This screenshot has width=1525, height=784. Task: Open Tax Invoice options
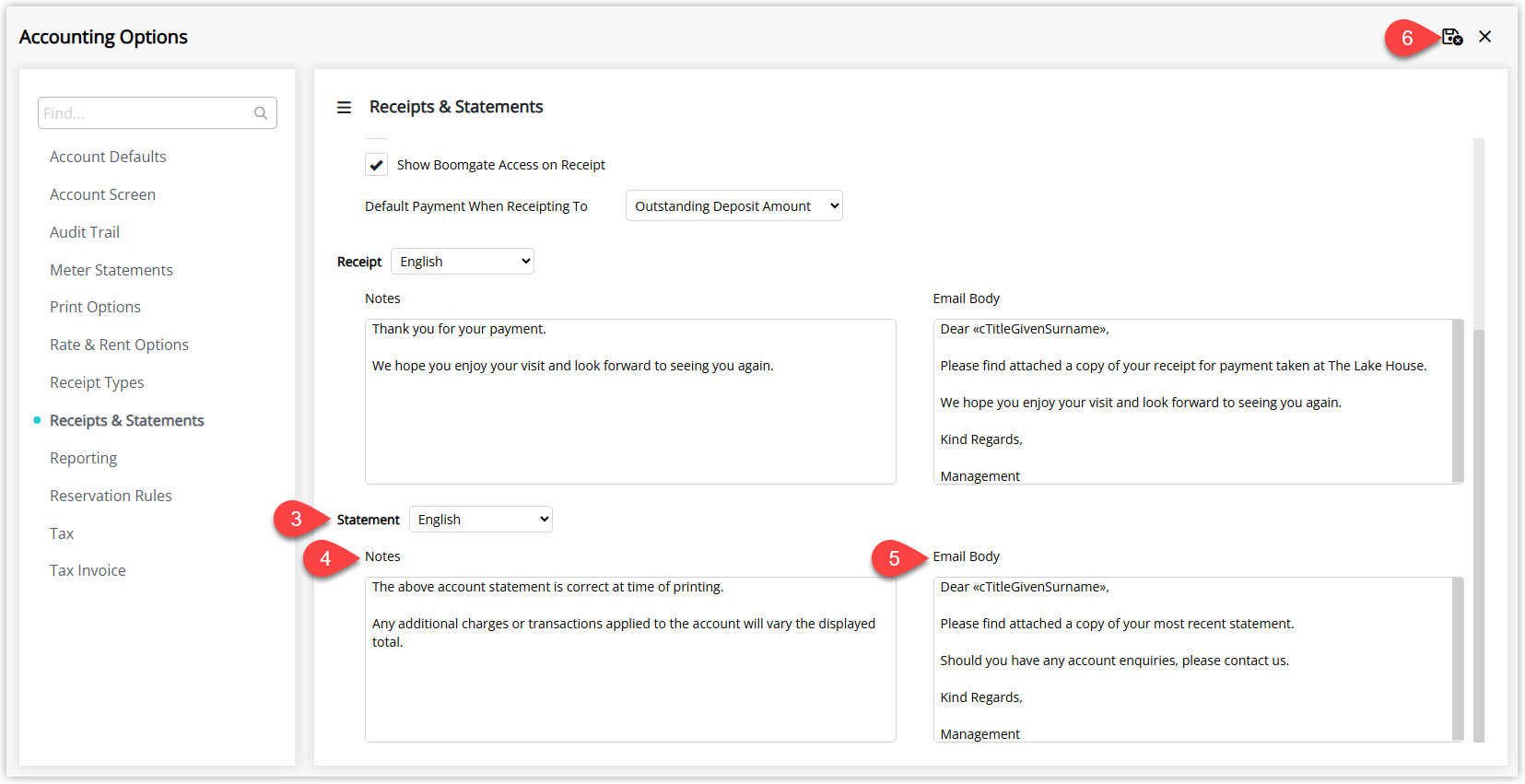[88, 570]
